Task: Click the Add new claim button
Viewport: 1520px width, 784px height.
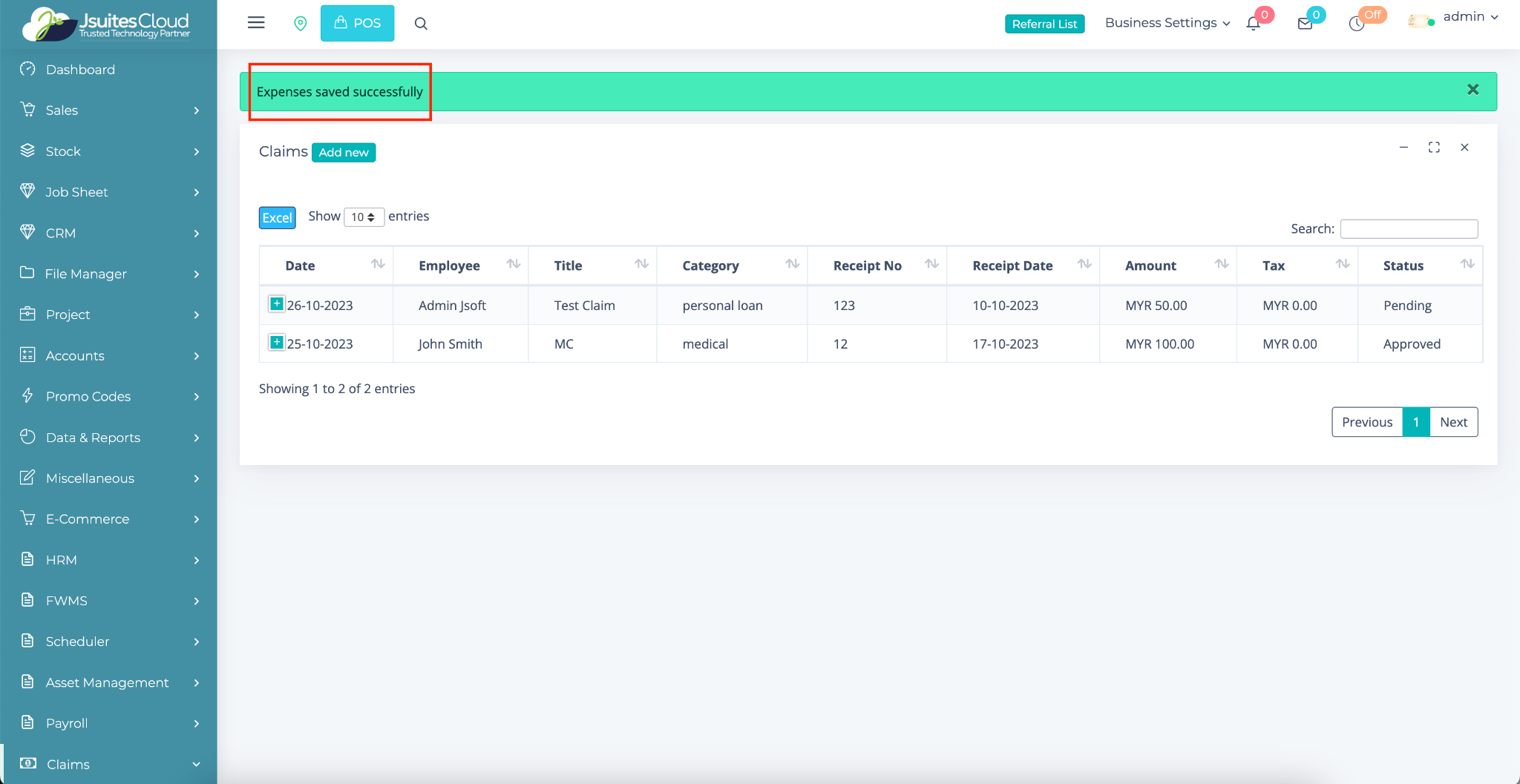Action: point(344,152)
